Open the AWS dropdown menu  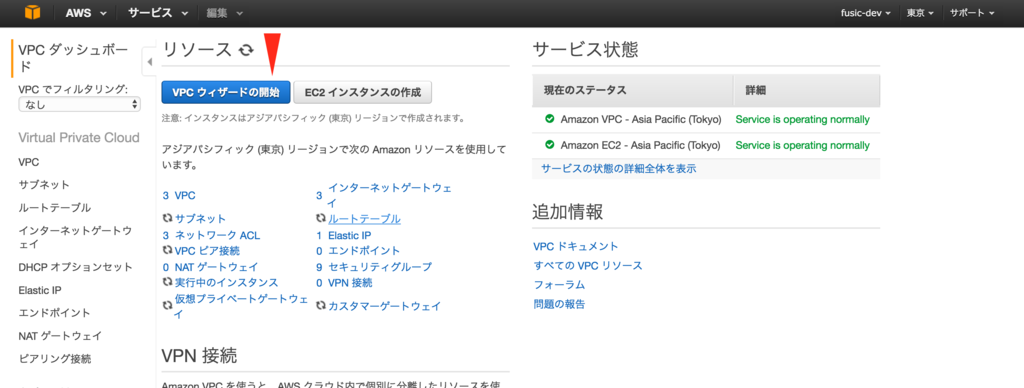87,13
